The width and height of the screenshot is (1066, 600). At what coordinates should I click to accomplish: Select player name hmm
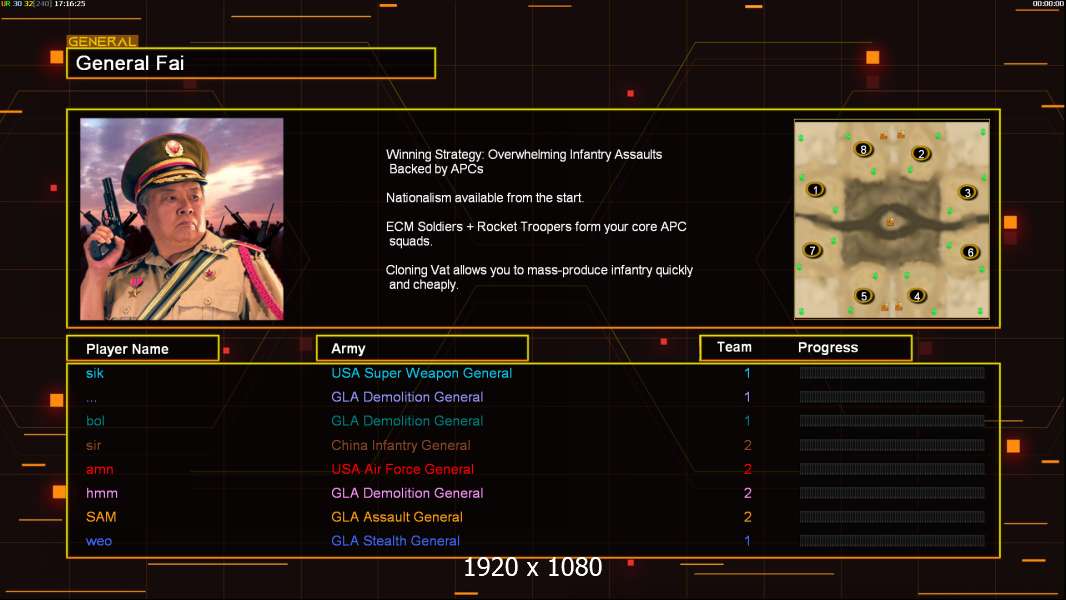pyautogui.click(x=101, y=493)
